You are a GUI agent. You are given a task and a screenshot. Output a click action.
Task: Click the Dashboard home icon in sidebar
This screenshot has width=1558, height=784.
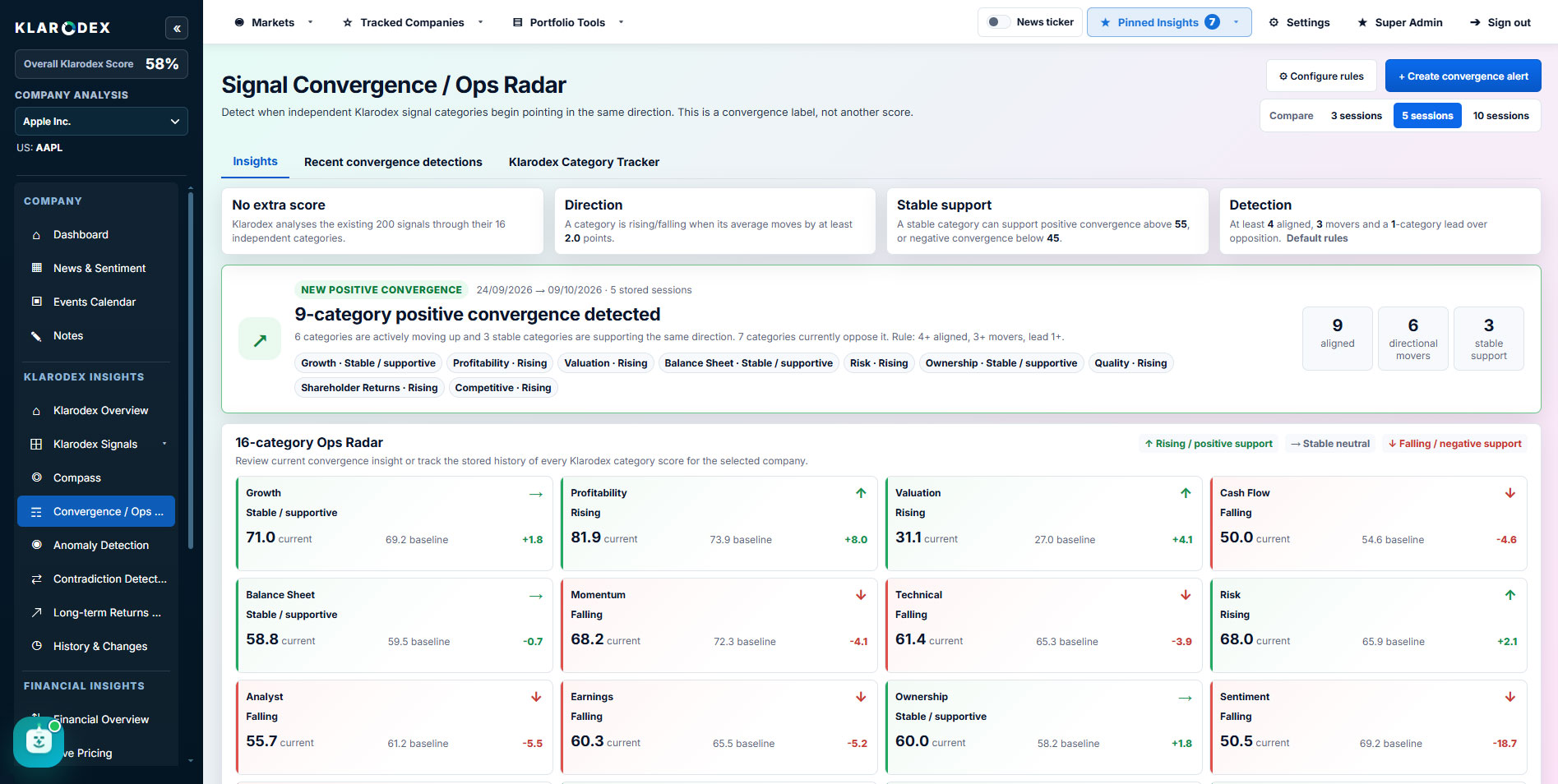click(x=36, y=235)
